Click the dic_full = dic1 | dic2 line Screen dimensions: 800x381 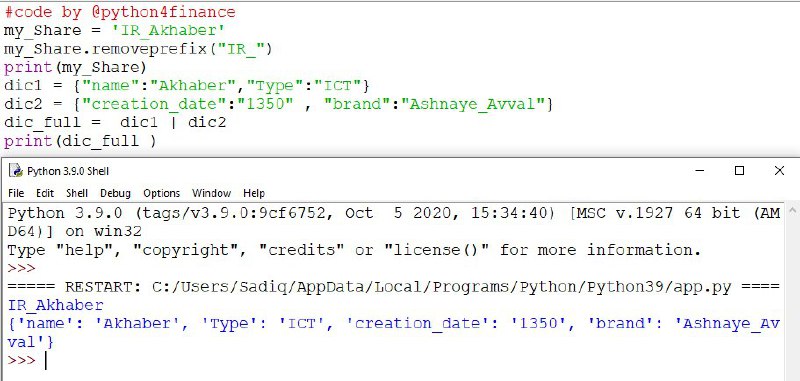115,122
